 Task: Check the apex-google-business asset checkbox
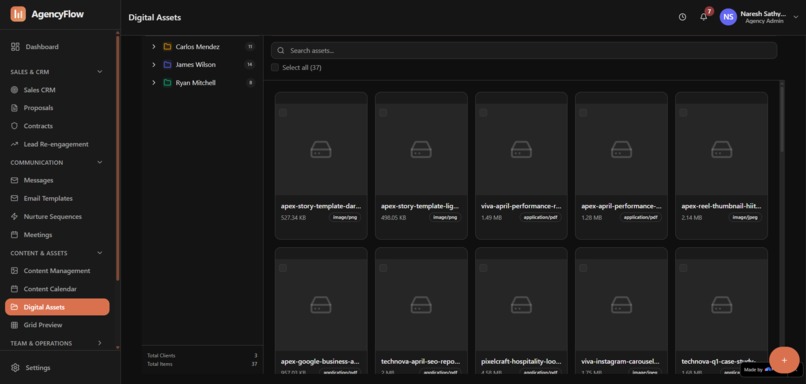pyautogui.click(x=283, y=268)
